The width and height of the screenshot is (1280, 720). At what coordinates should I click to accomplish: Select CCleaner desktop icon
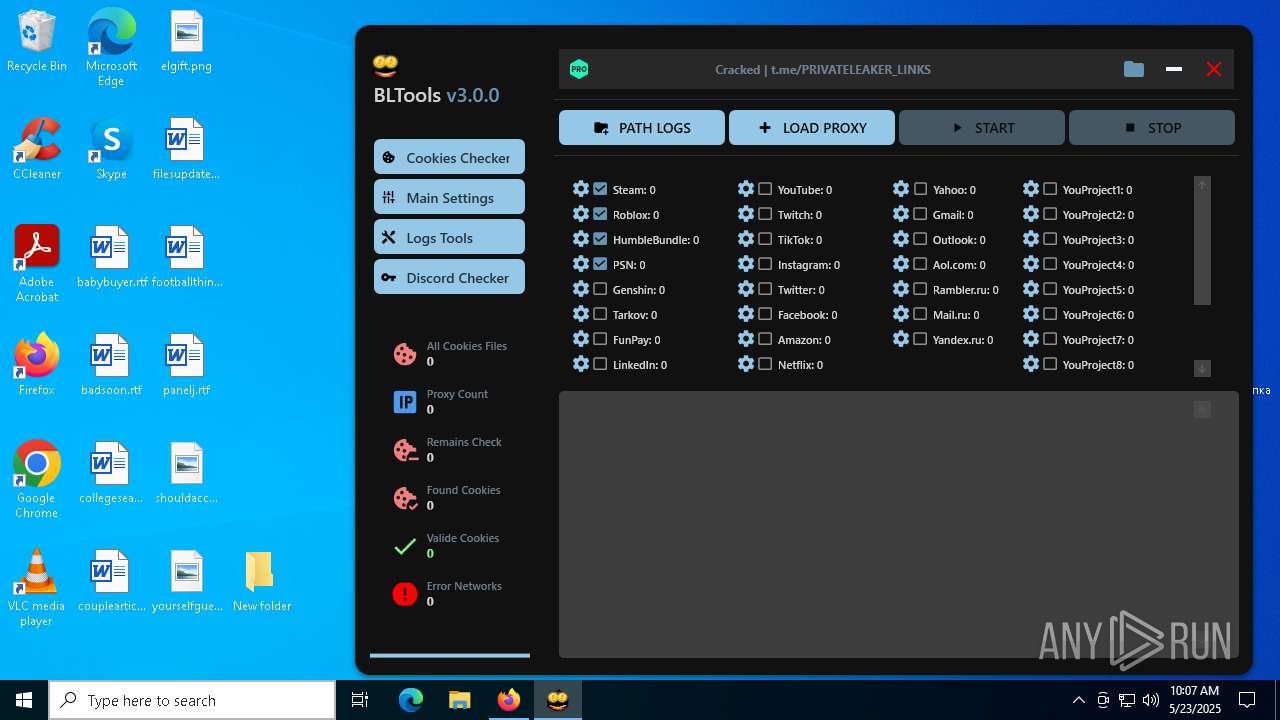[37, 149]
